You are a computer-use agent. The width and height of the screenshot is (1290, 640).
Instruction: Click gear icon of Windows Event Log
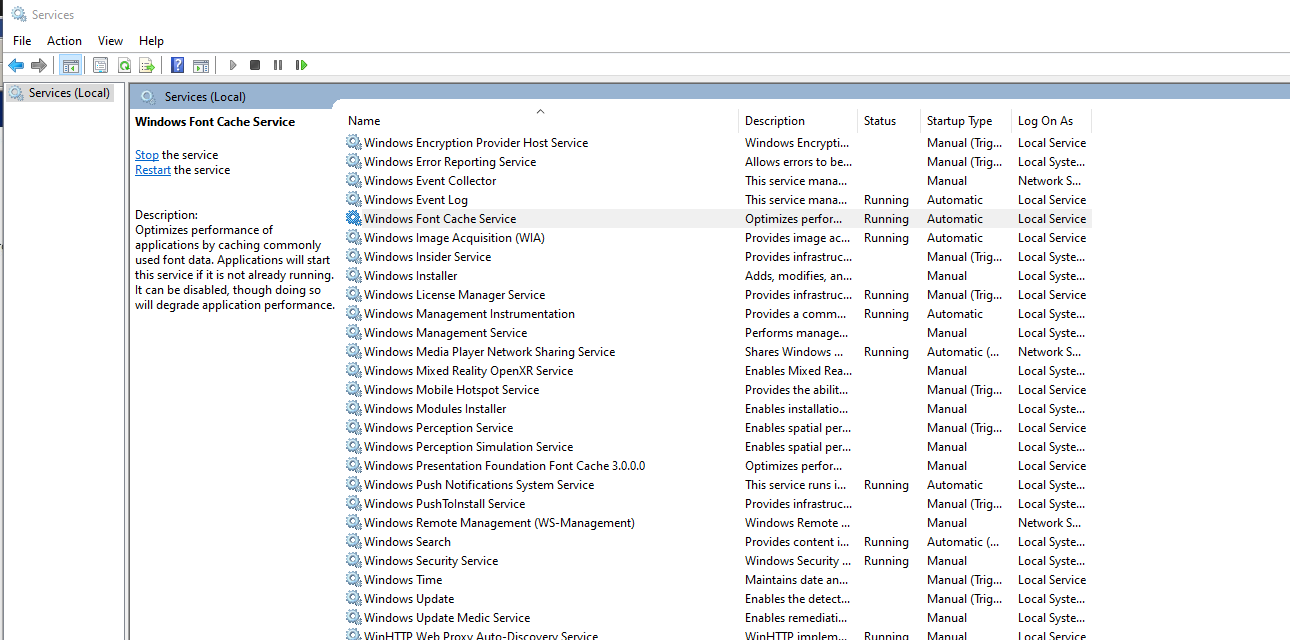[354, 200]
